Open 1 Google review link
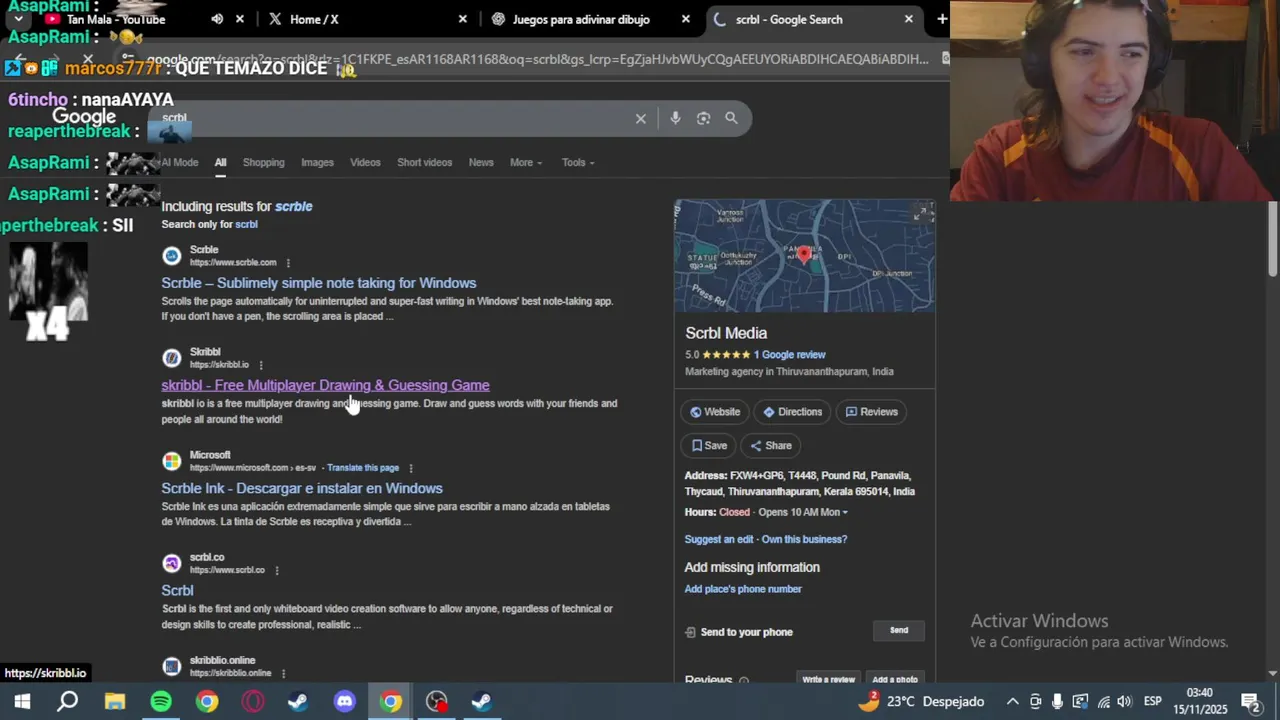This screenshot has width=1280, height=720. coord(789,355)
